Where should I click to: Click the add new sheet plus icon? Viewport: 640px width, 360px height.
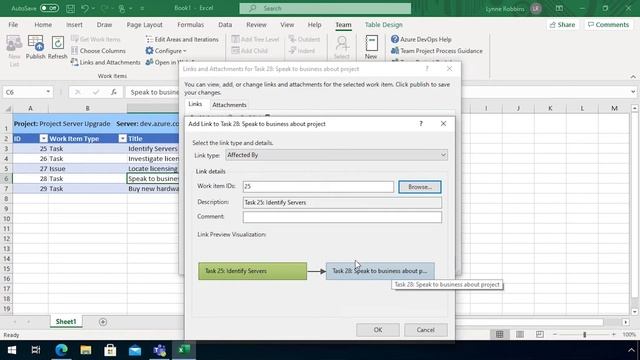point(103,322)
